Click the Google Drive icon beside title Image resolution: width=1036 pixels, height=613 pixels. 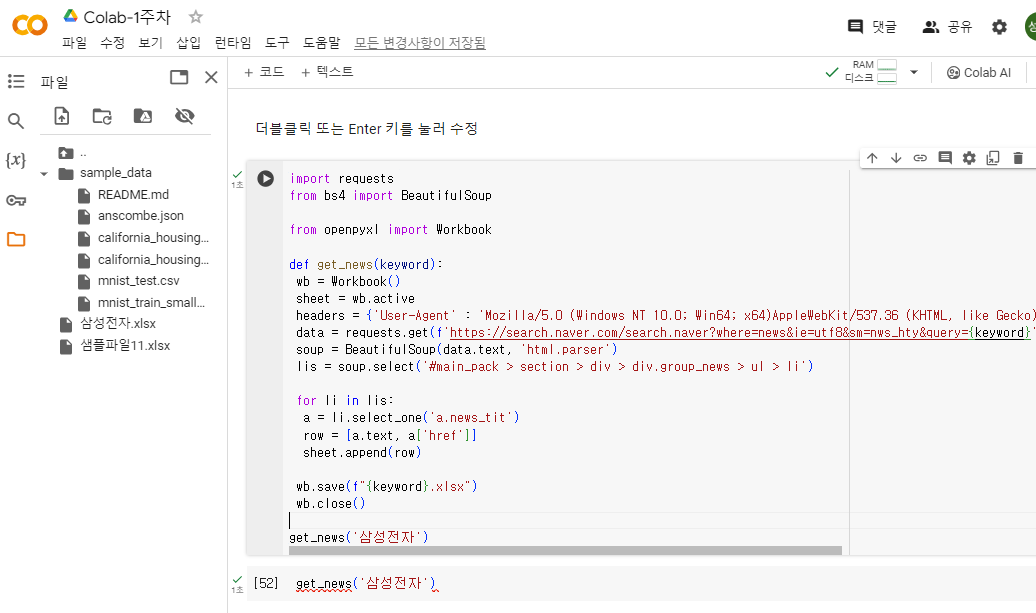point(70,16)
